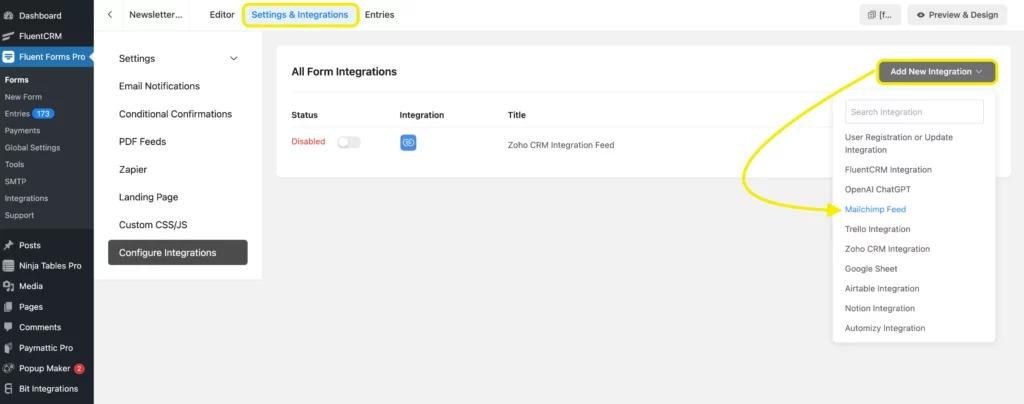Select User Registration or Update Integration
The image size is (1024, 404).
[899, 144]
